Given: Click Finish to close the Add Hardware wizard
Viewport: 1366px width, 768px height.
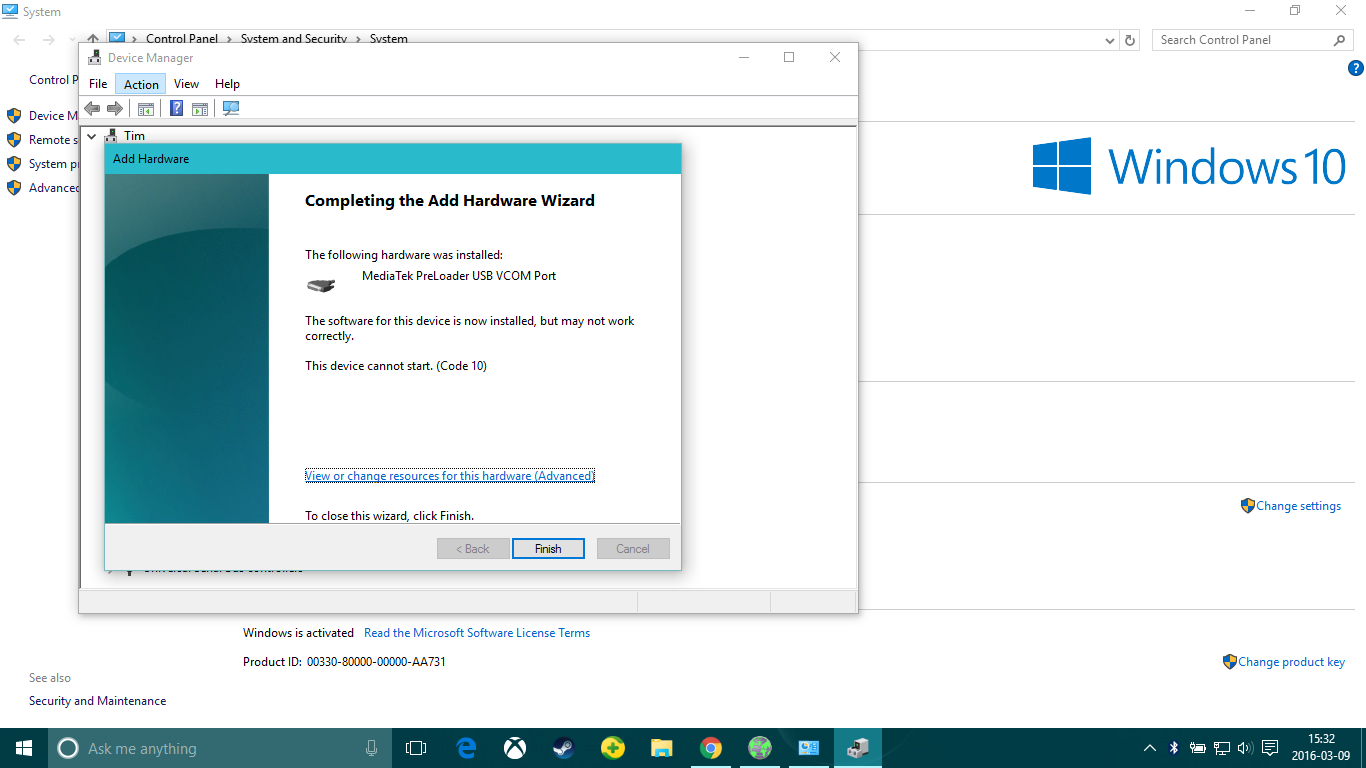Looking at the screenshot, I should click(548, 548).
